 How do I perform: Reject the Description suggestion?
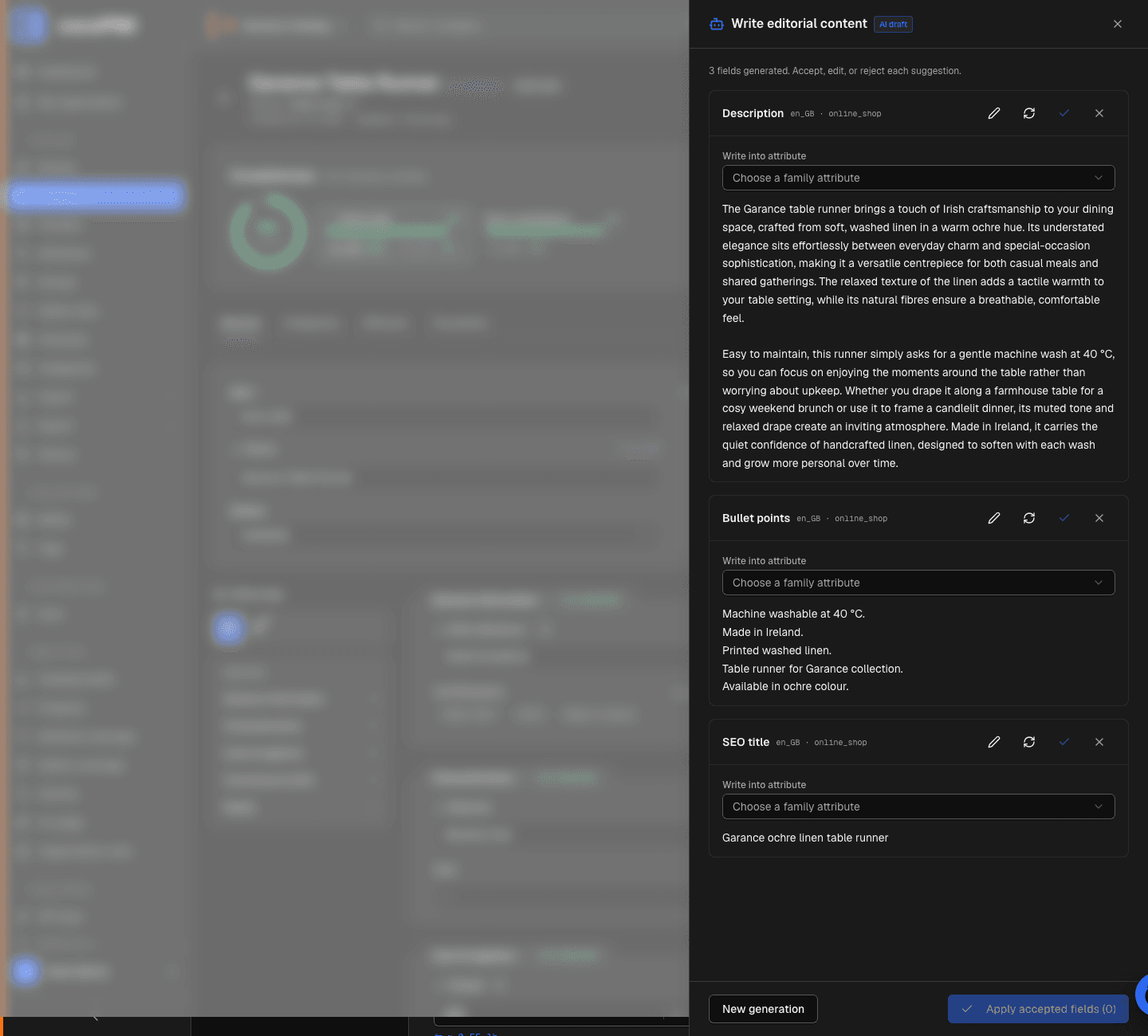point(1099,113)
